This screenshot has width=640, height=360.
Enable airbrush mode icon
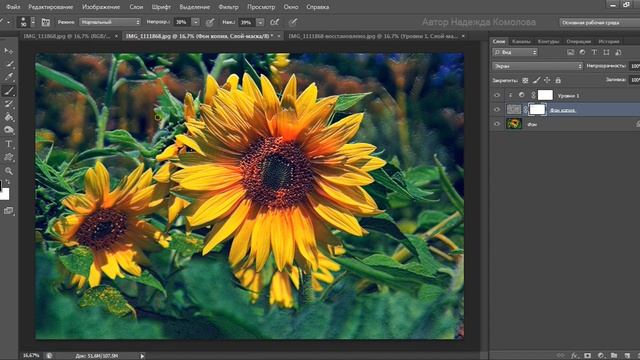[274, 22]
